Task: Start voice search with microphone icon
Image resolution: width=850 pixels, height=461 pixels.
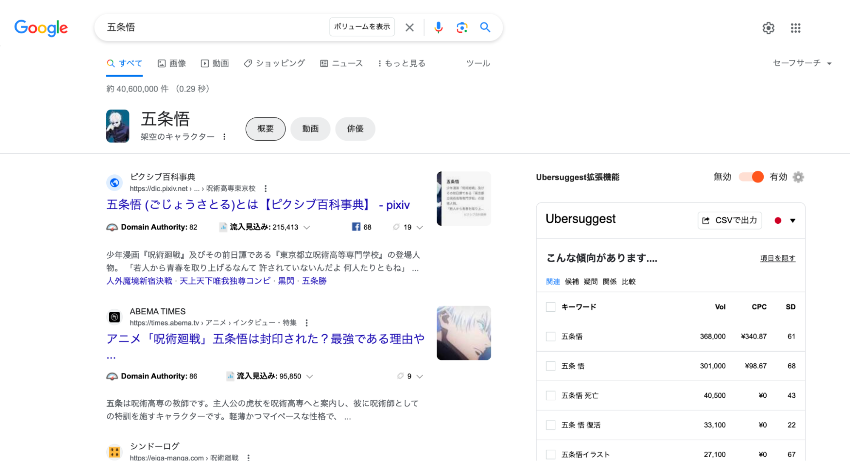Action: click(x=439, y=27)
